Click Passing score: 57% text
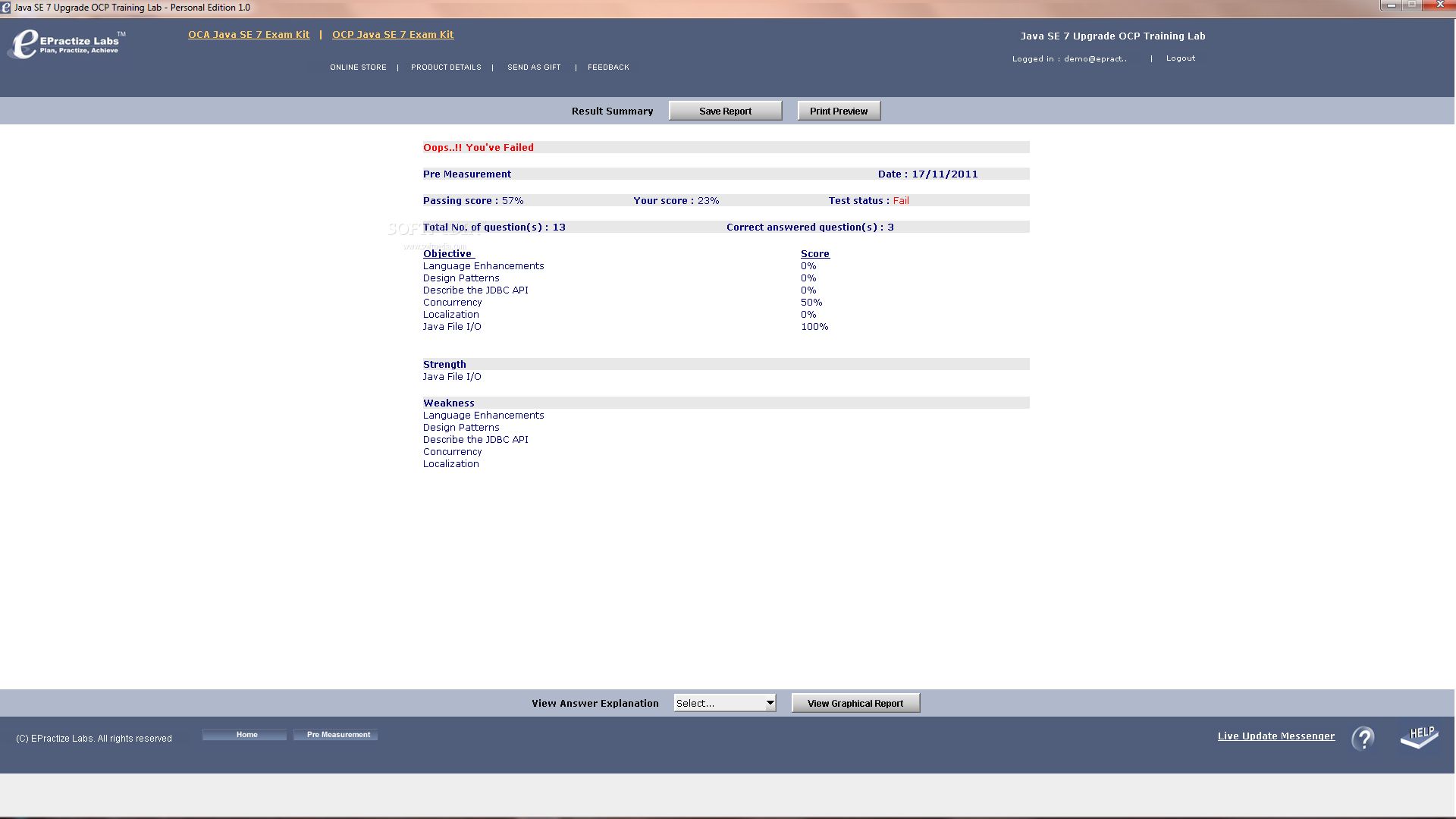This screenshot has width=1456, height=819. pos(473,201)
